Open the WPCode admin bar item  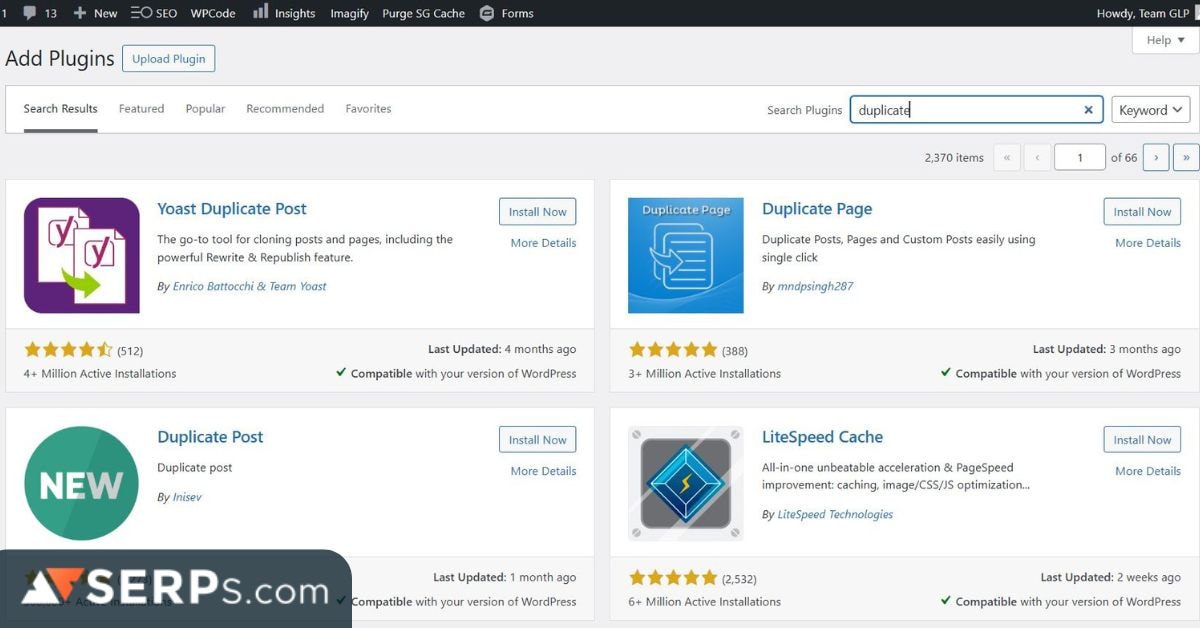click(x=213, y=13)
